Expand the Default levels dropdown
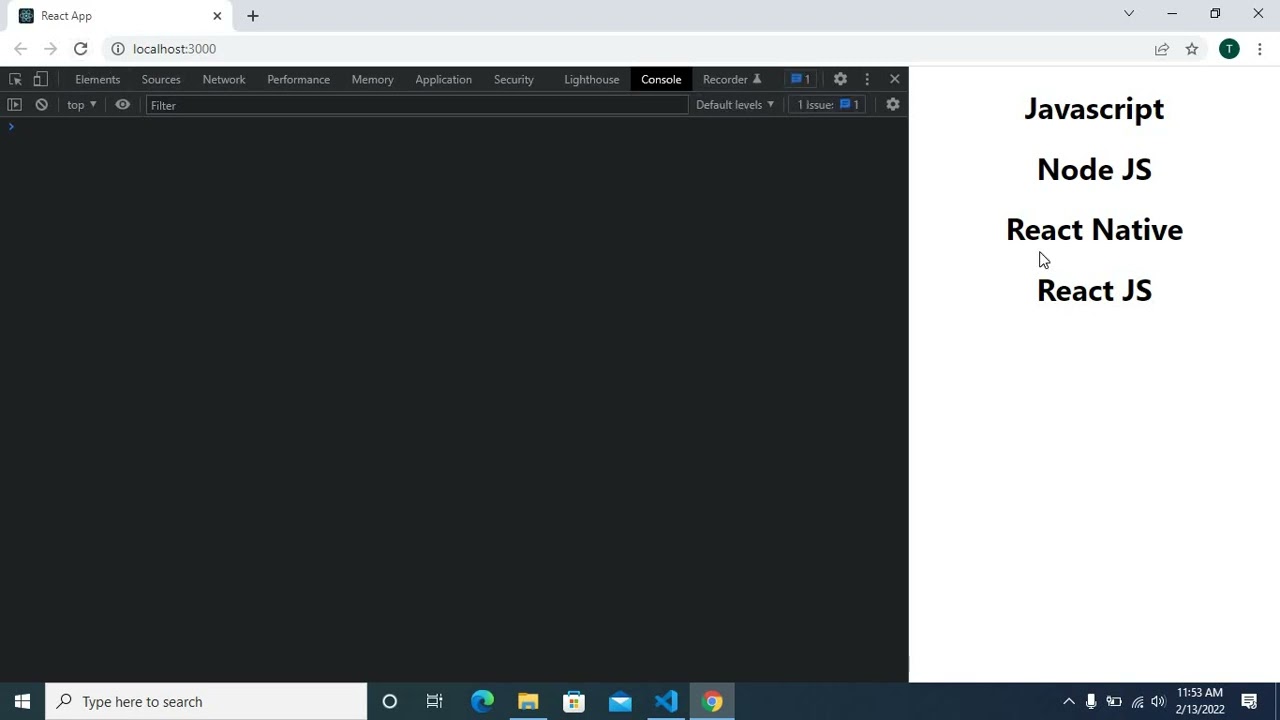Viewport: 1280px width, 720px height. pyautogui.click(x=735, y=104)
